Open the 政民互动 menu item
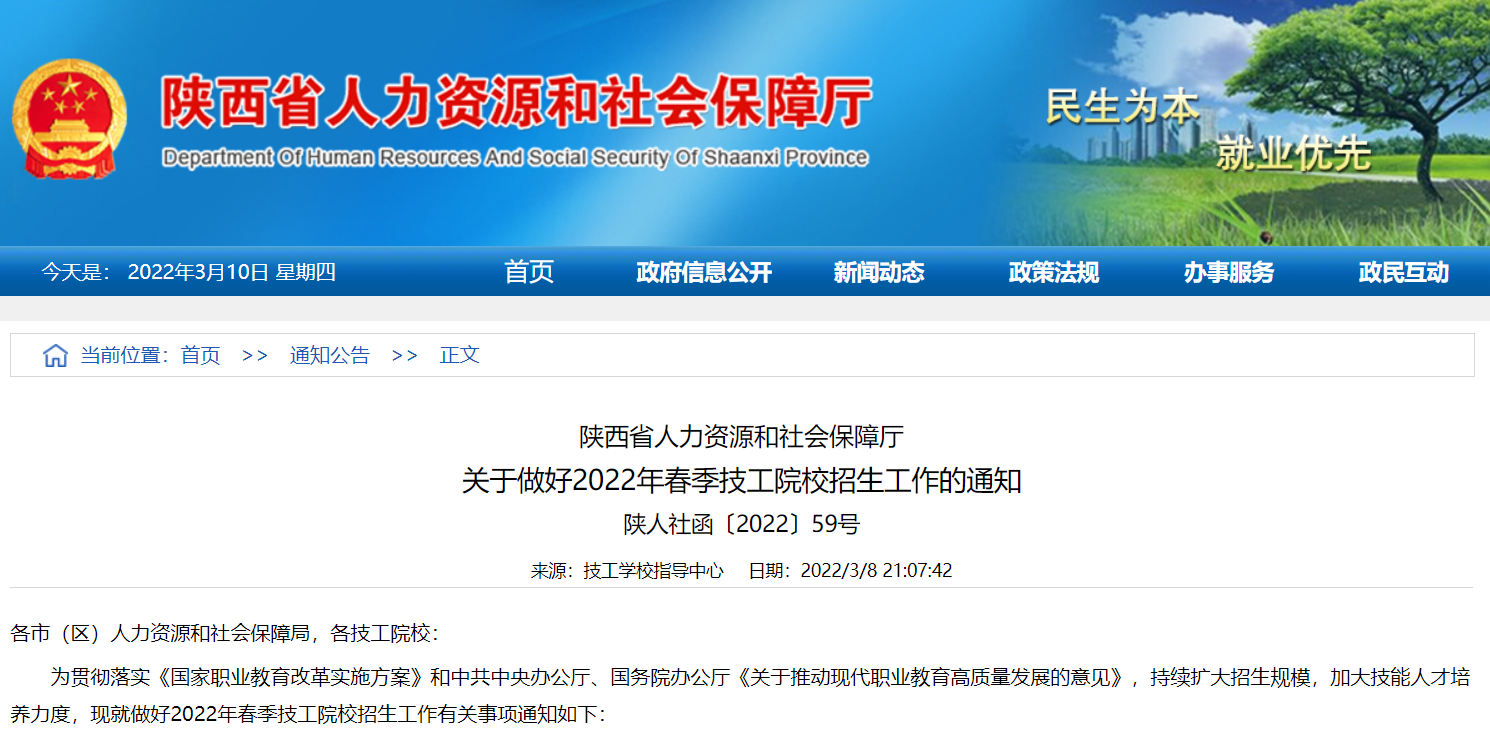This screenshot has width=1490, height=747. pyautogui.click(x=1403, y=272)
